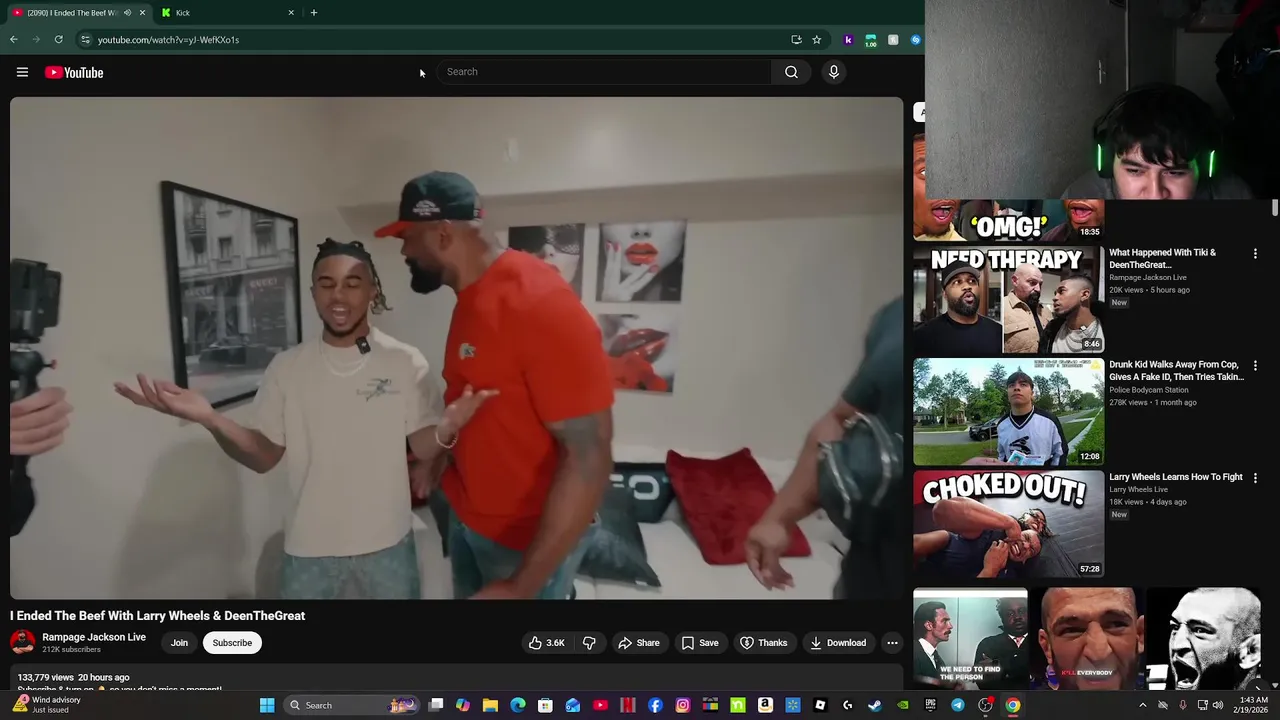Open the purple K browser extension

pos(848,40)
